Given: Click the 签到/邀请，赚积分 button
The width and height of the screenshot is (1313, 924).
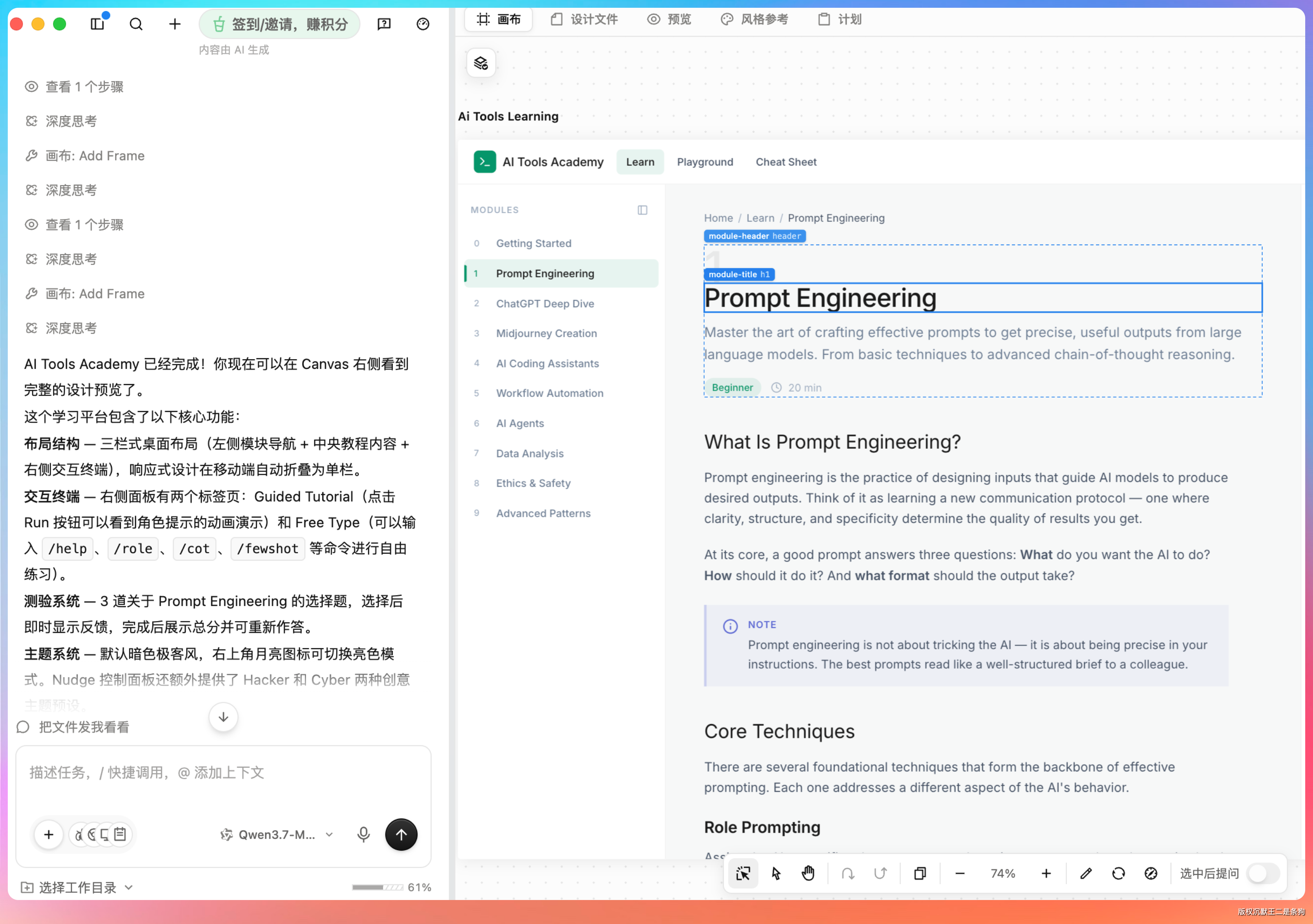Looking at the screenshot, I should pyautogui.click(x=280, y=24).
